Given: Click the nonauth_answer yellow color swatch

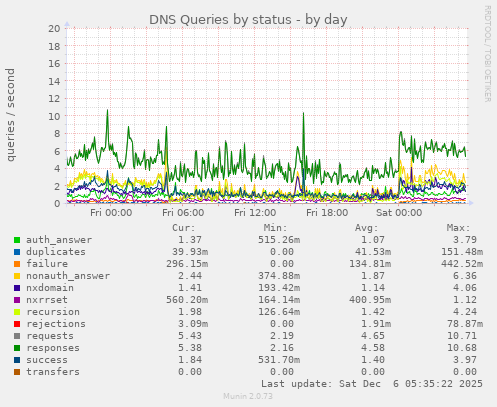Looking at the screenshot, I should [17, 276].
